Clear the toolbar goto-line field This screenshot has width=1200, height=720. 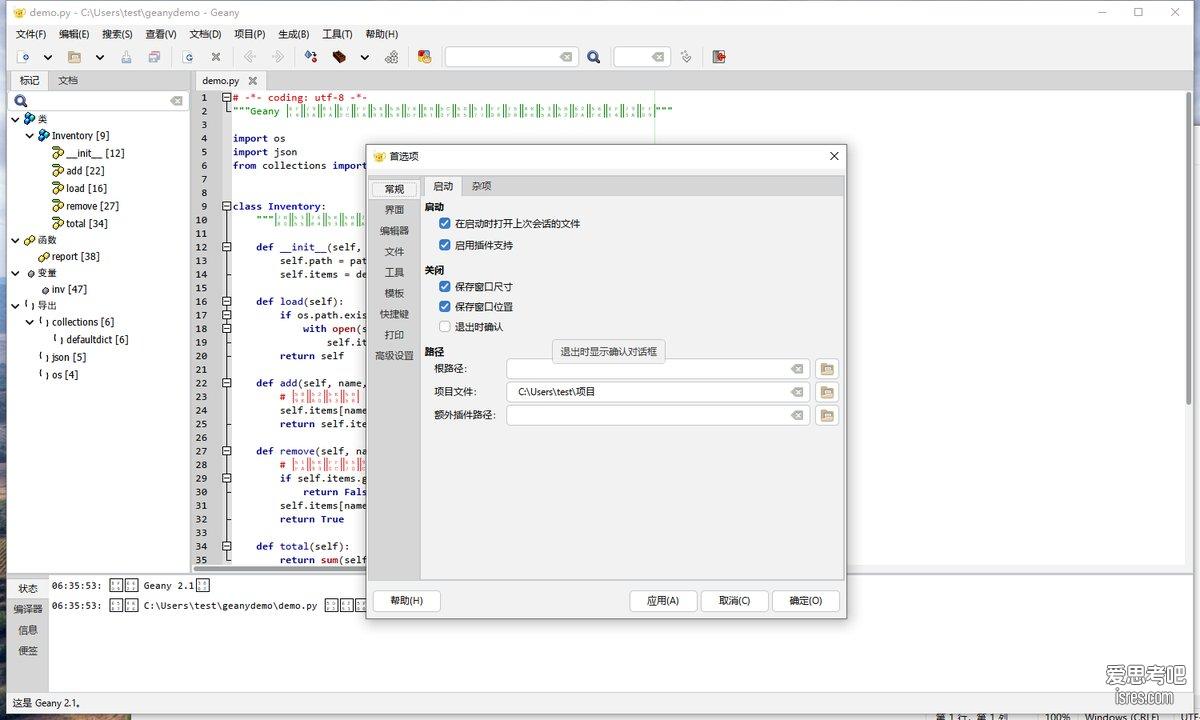point(658,57)
